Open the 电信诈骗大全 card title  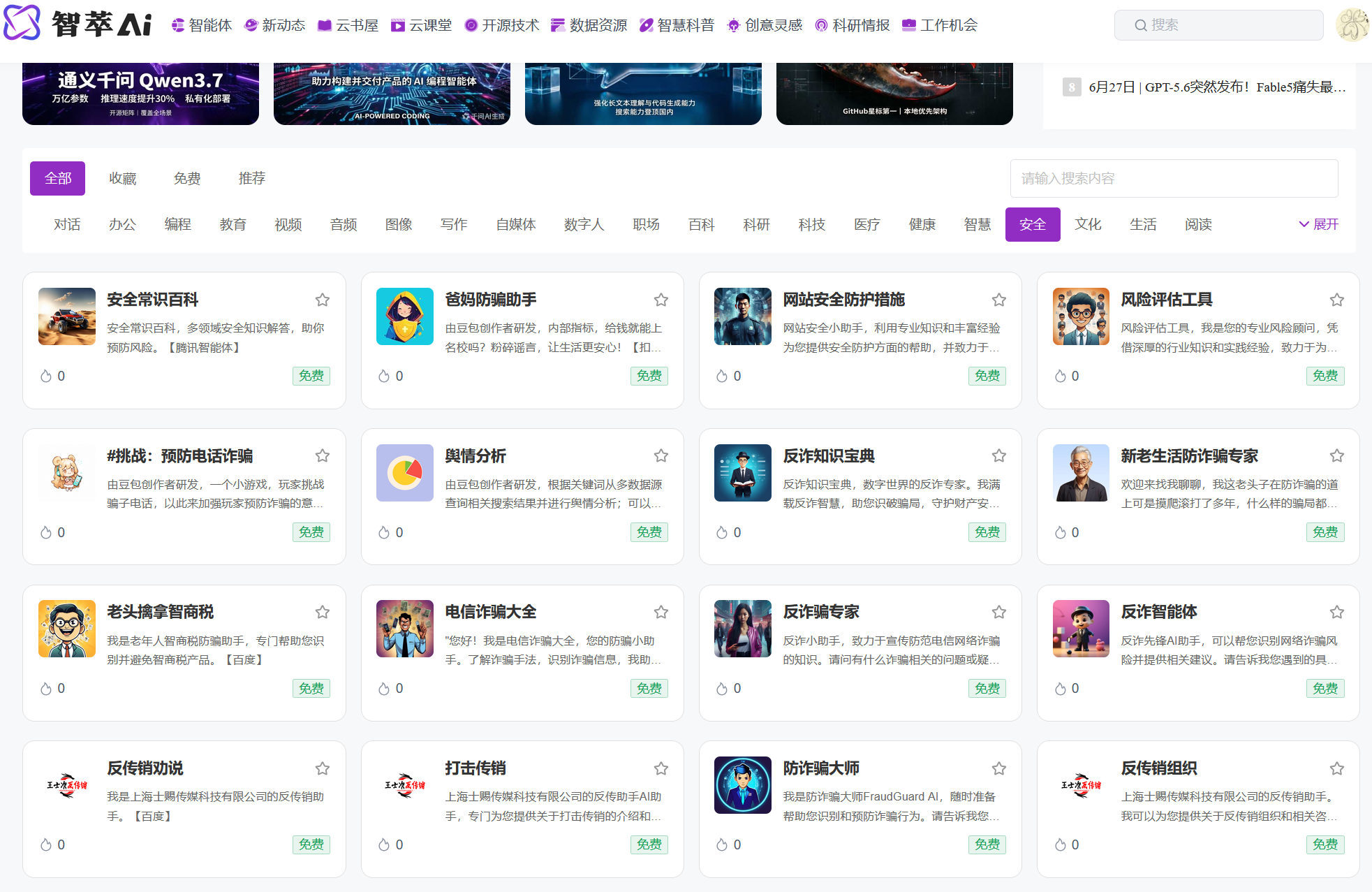491,612
